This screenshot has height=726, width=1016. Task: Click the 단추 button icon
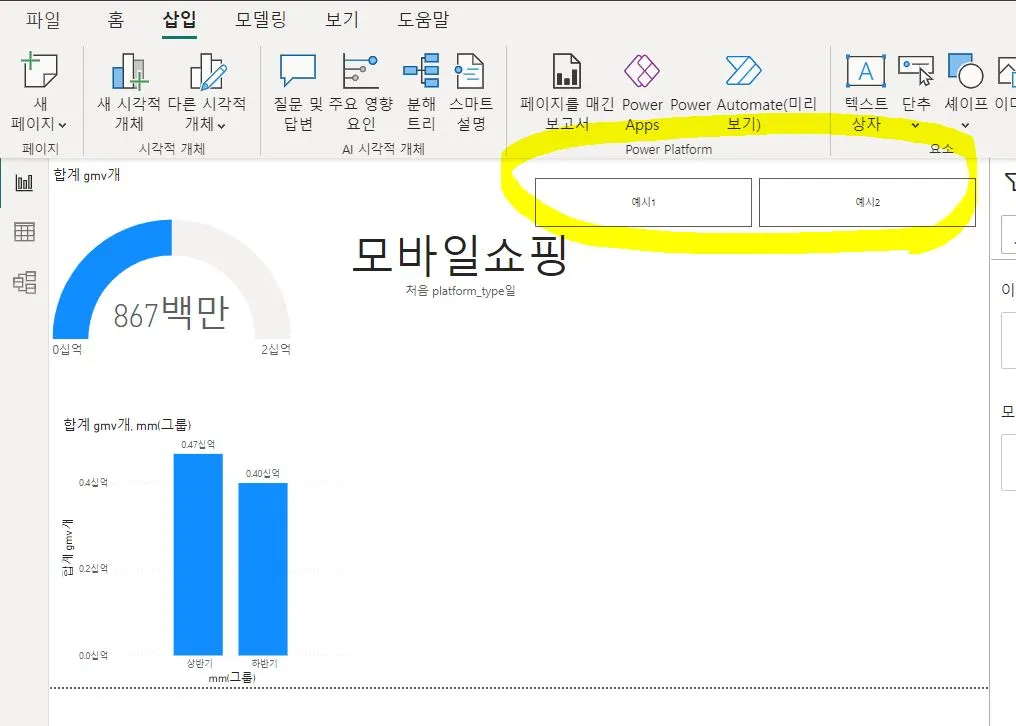[x=916, y=71]
